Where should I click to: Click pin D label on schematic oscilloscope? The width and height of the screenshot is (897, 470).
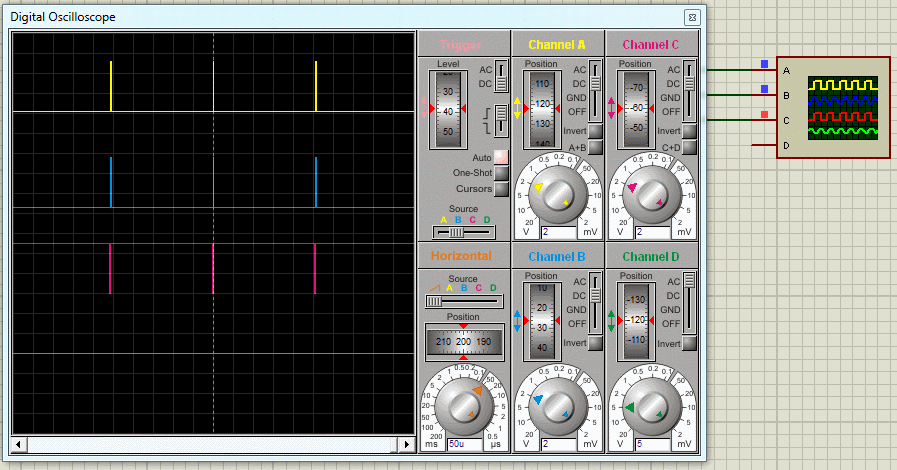pyautogui.click(x=786, y=146)
